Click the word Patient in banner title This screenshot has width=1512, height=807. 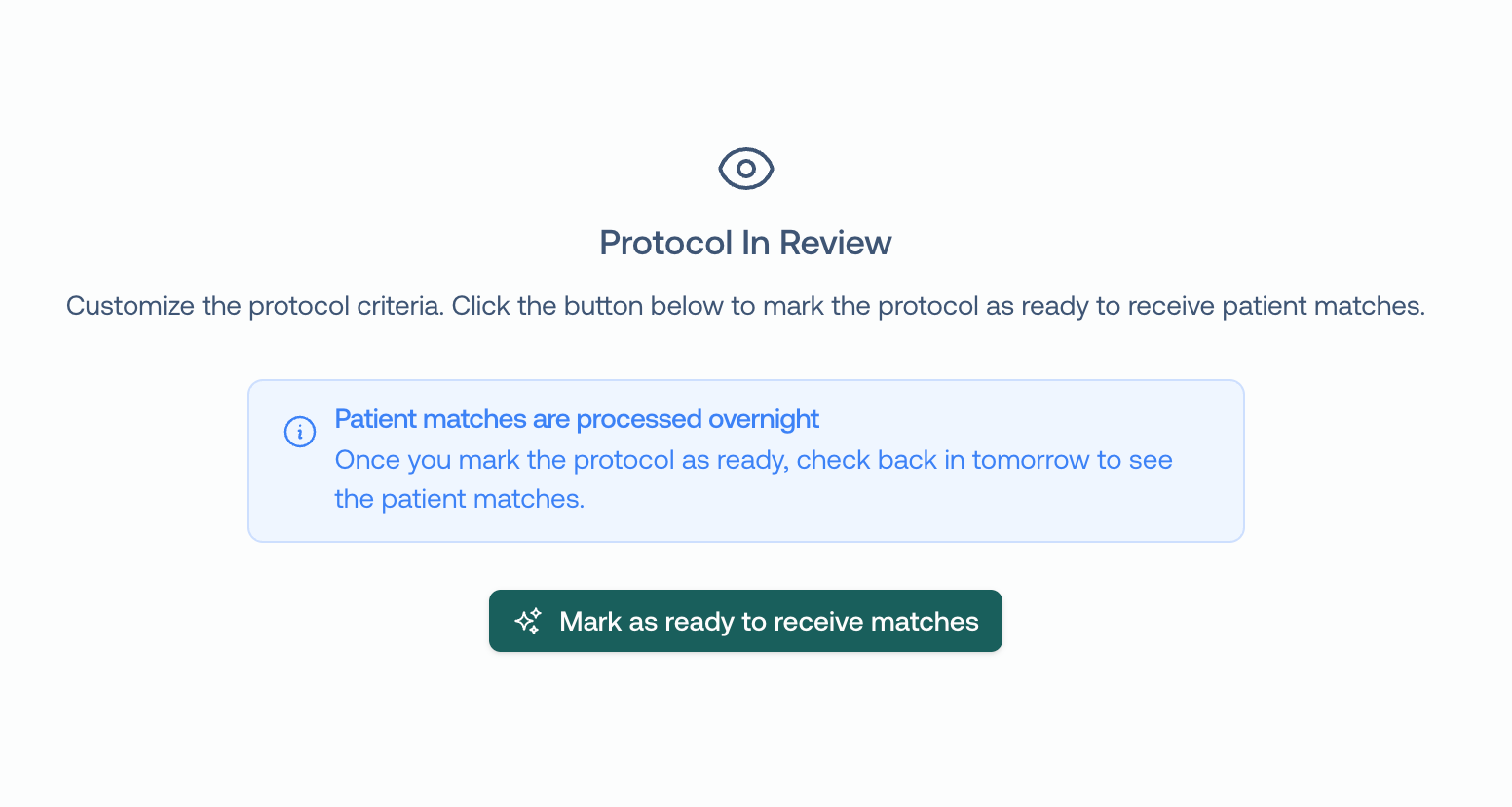tap(376, 419)
